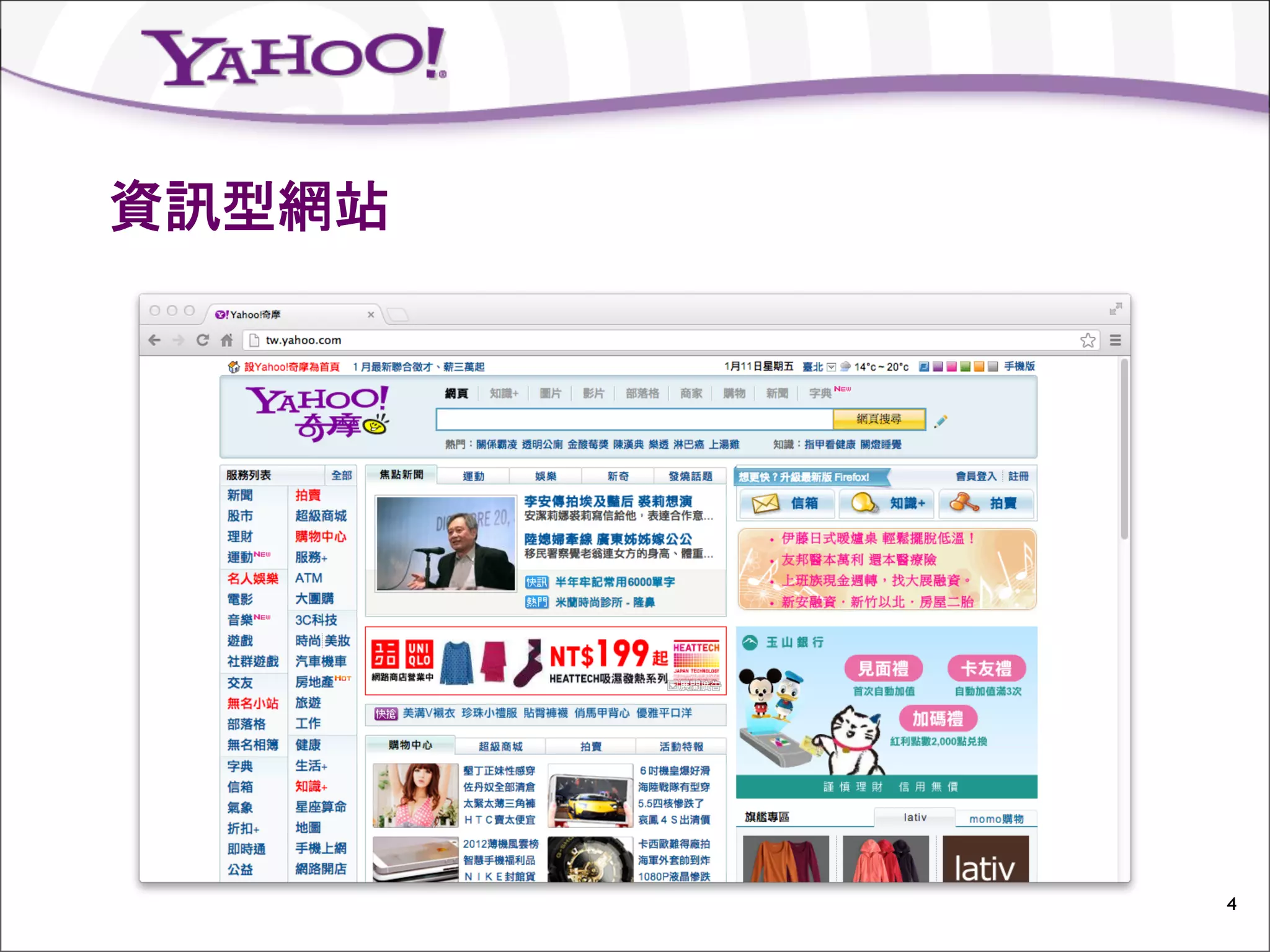The width and height of the screenshot is (1270, 952).
Task: Select the purple theme swatch
Action: click(x=938, y=366)
